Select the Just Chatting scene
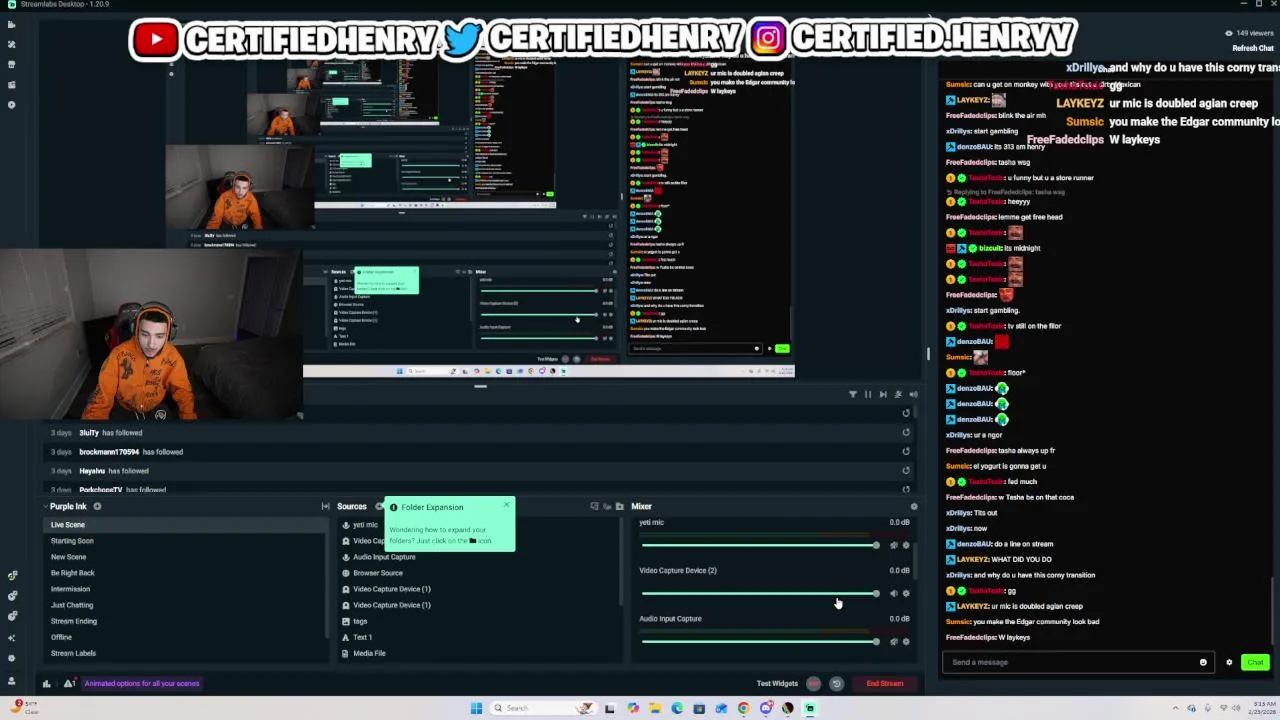The image size is (1280, 720). point(186,605)
